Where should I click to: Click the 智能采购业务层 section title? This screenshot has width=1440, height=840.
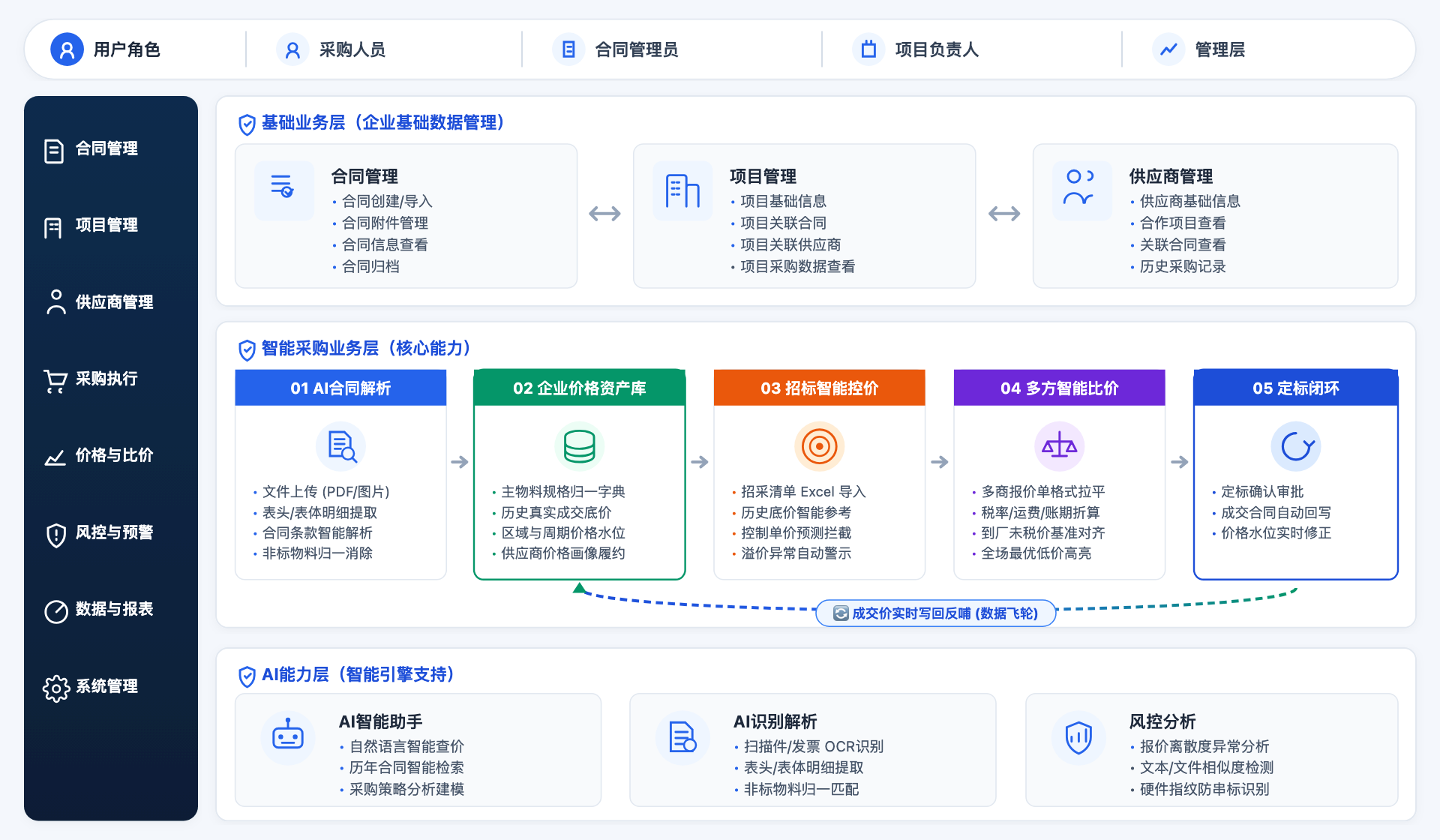click(x=367, y=349)
